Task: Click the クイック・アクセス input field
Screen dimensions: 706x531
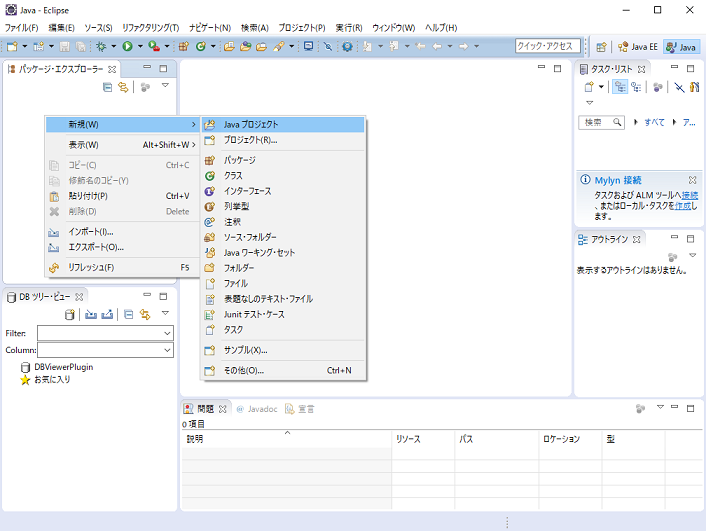Action: coord(548,46)
